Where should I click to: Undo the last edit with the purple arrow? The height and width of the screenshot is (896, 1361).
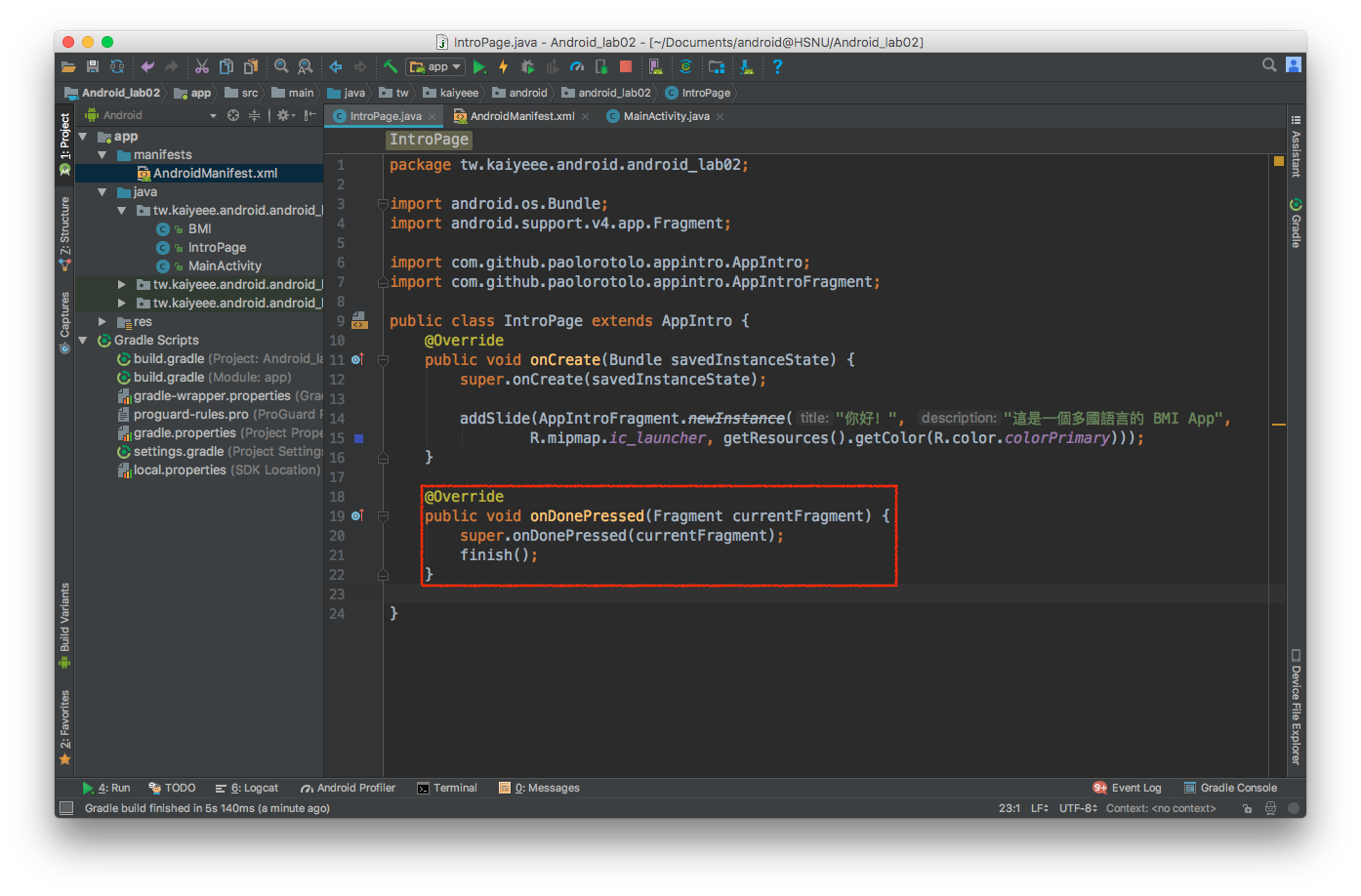coord(147,66)
